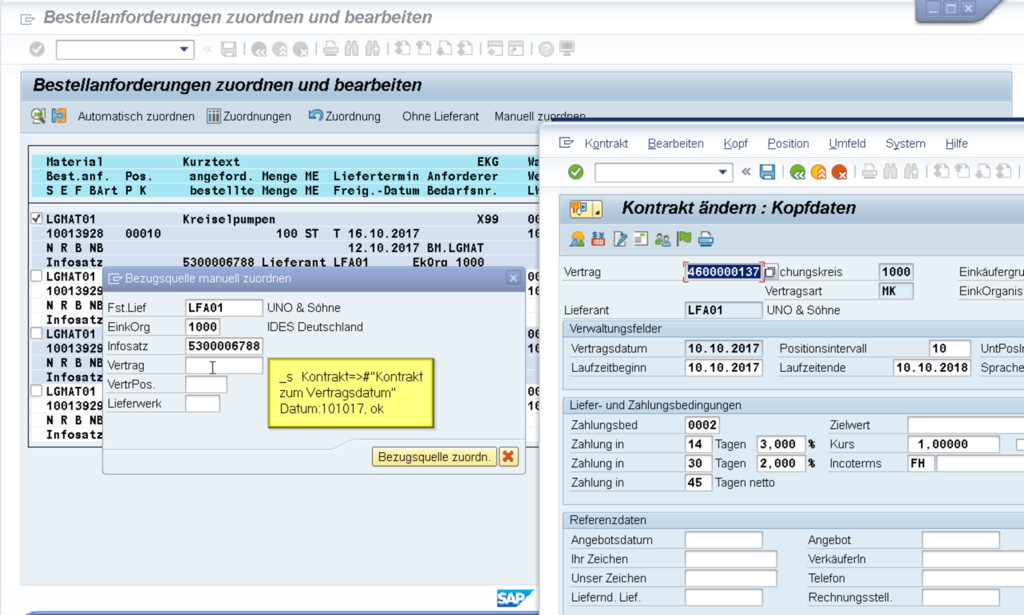Click the Automatisch zuordnen button
This screenshot has height=615, width=1024.
coord(136,116)
